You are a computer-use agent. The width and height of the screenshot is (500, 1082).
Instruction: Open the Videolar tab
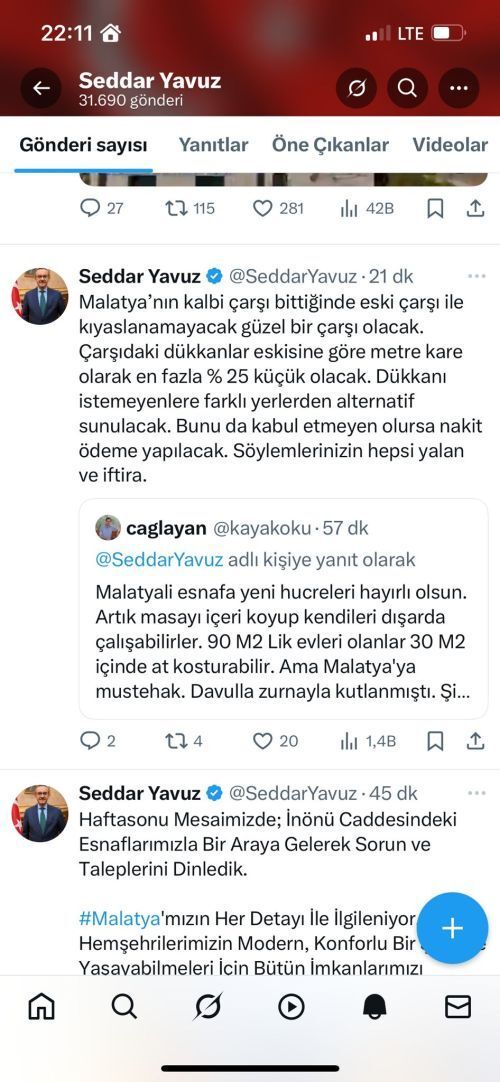[x=450, y=145]
